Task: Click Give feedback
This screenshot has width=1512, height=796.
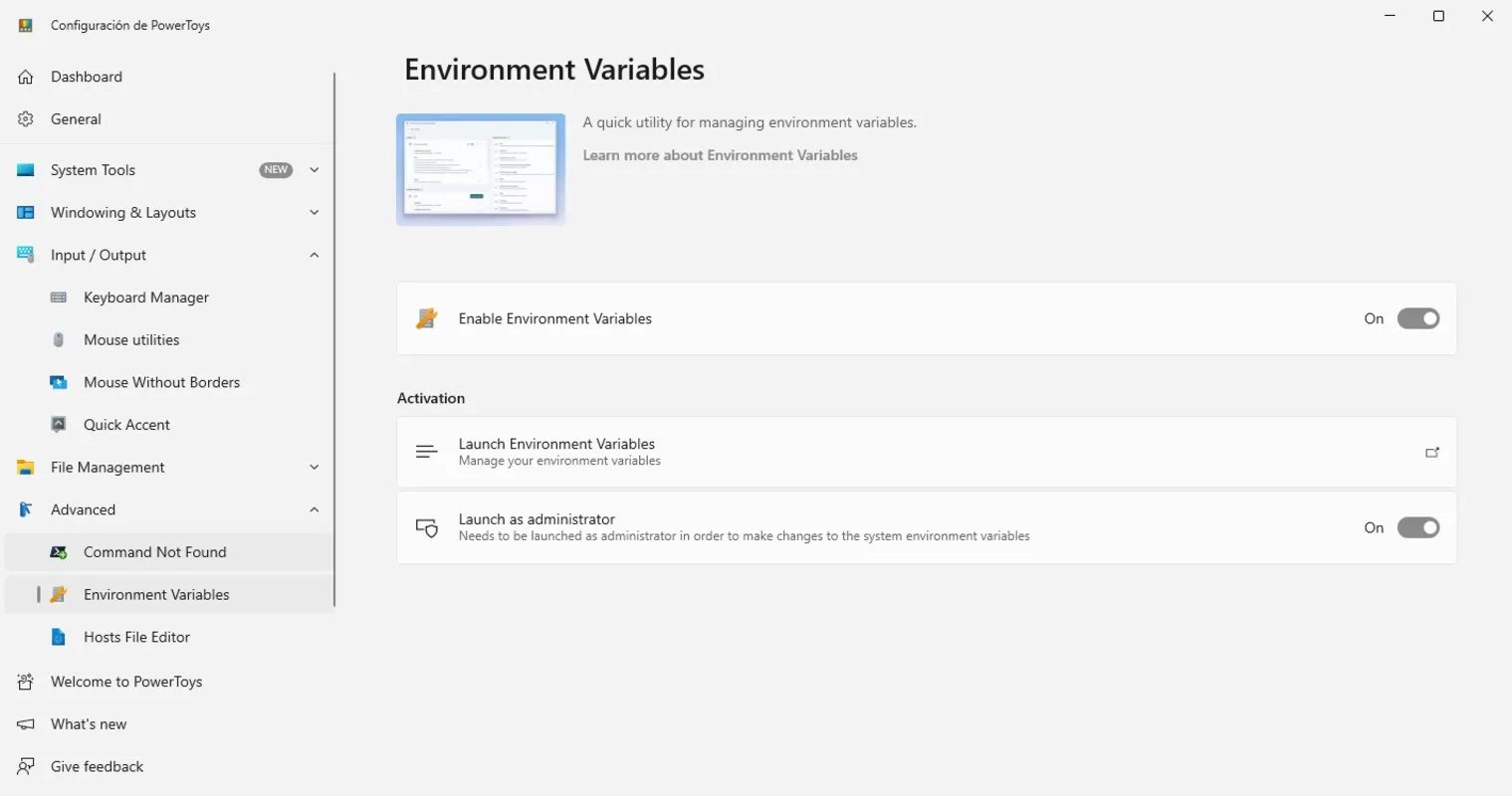Action: (167, 766)
